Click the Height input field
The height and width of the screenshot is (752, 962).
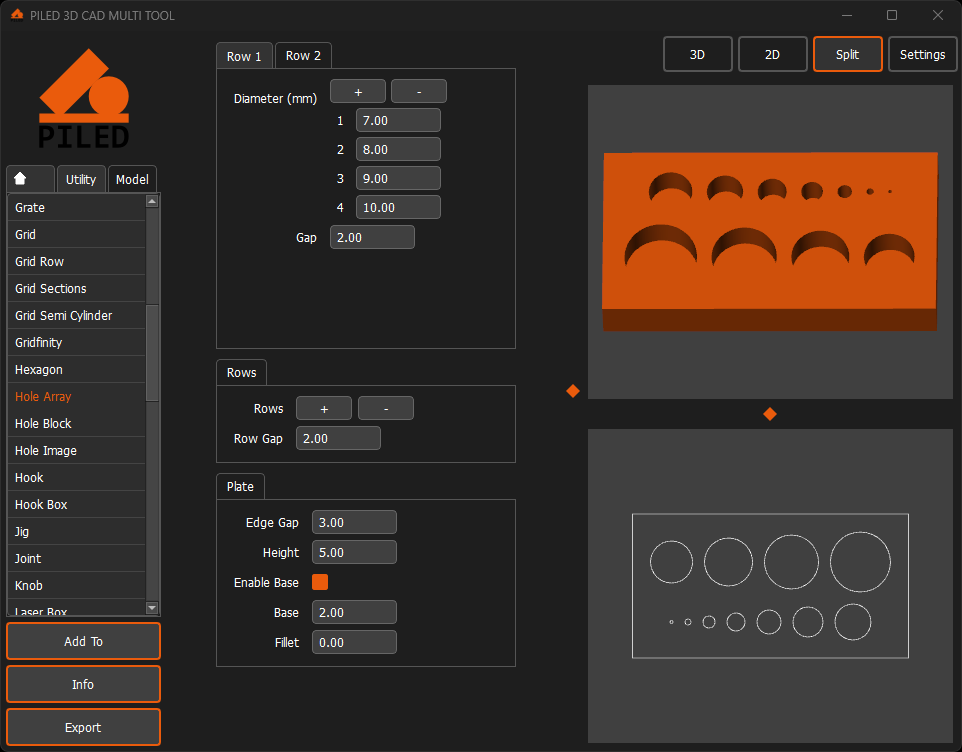point(354,552)
